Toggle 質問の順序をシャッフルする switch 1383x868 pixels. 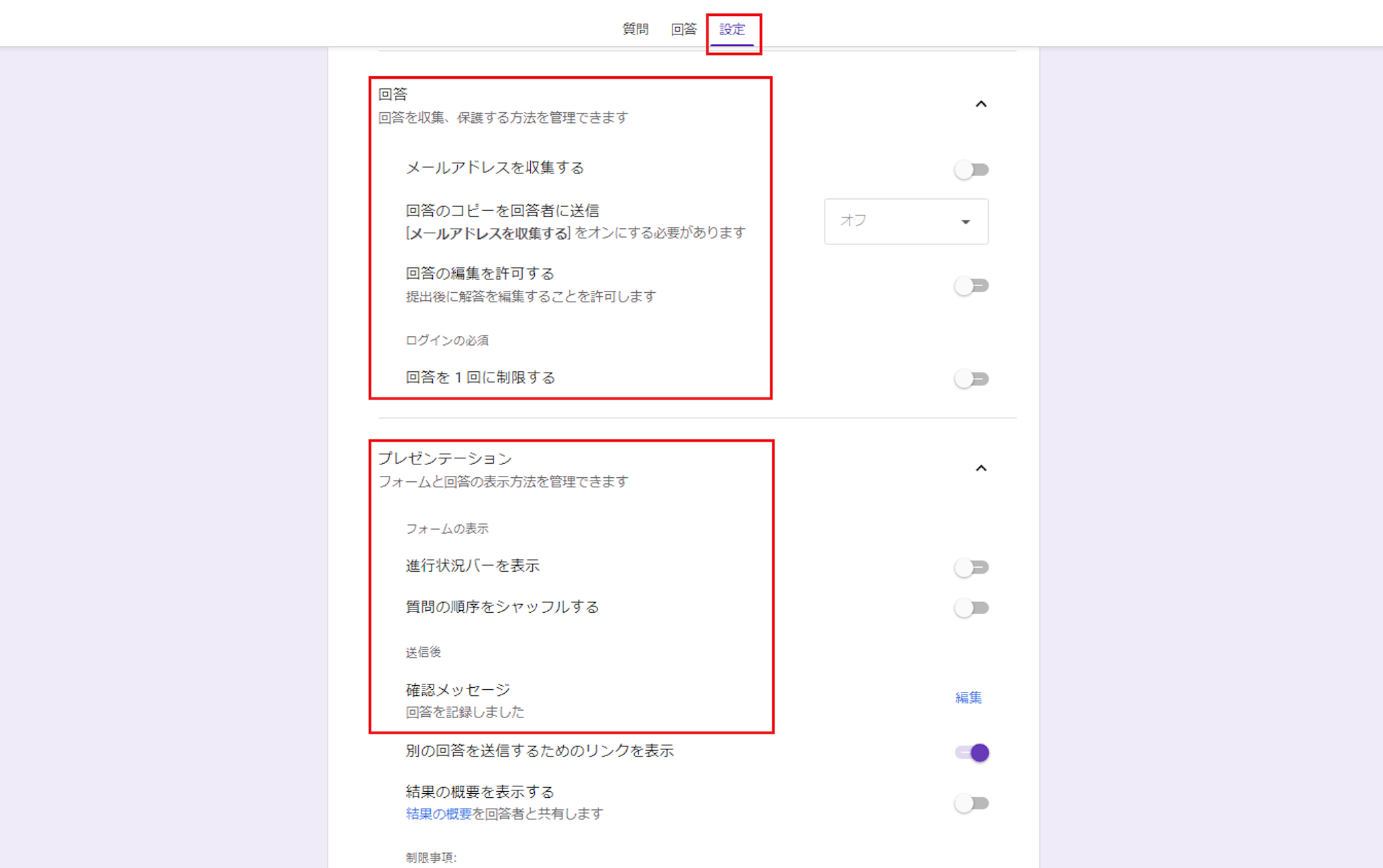click(x=971, y=608)
